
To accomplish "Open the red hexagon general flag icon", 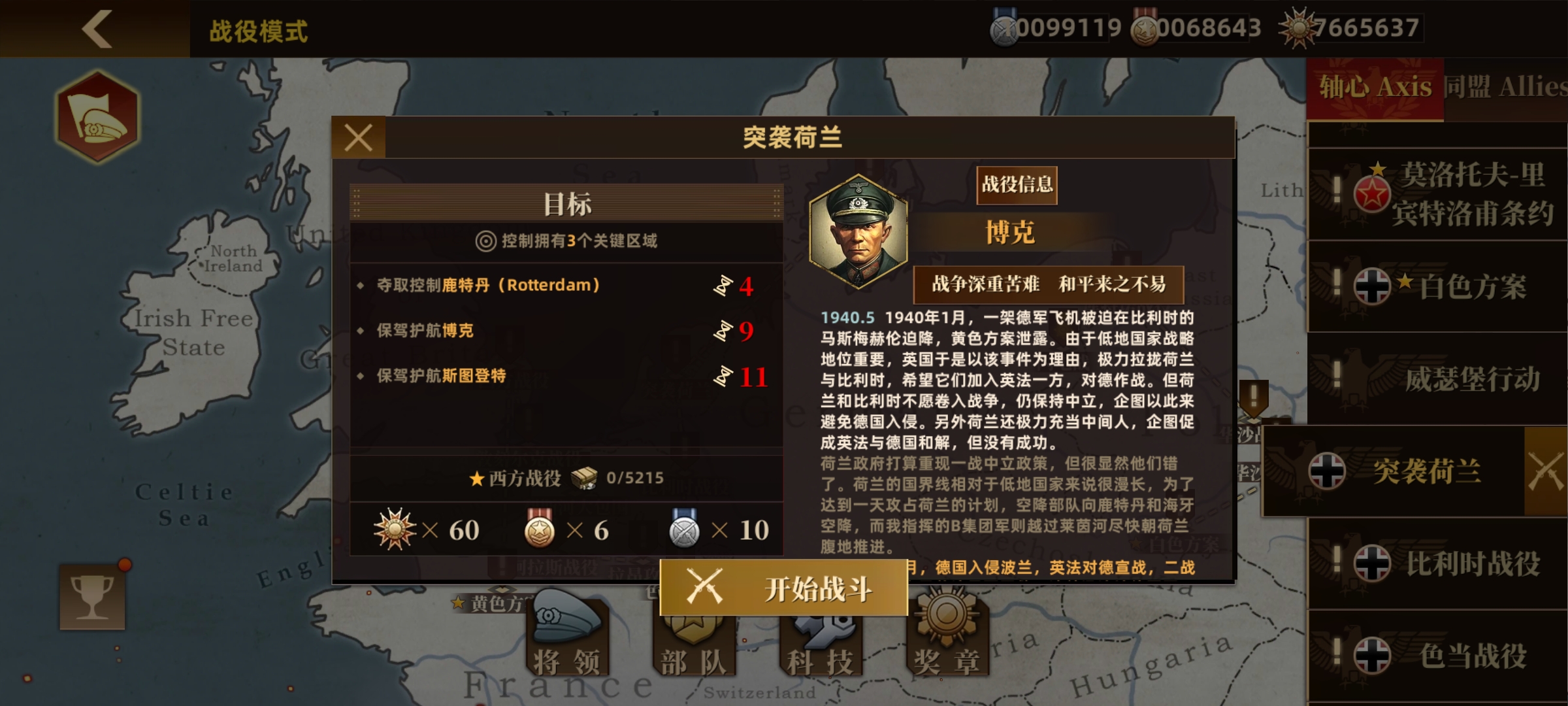I will coord(98,116).
